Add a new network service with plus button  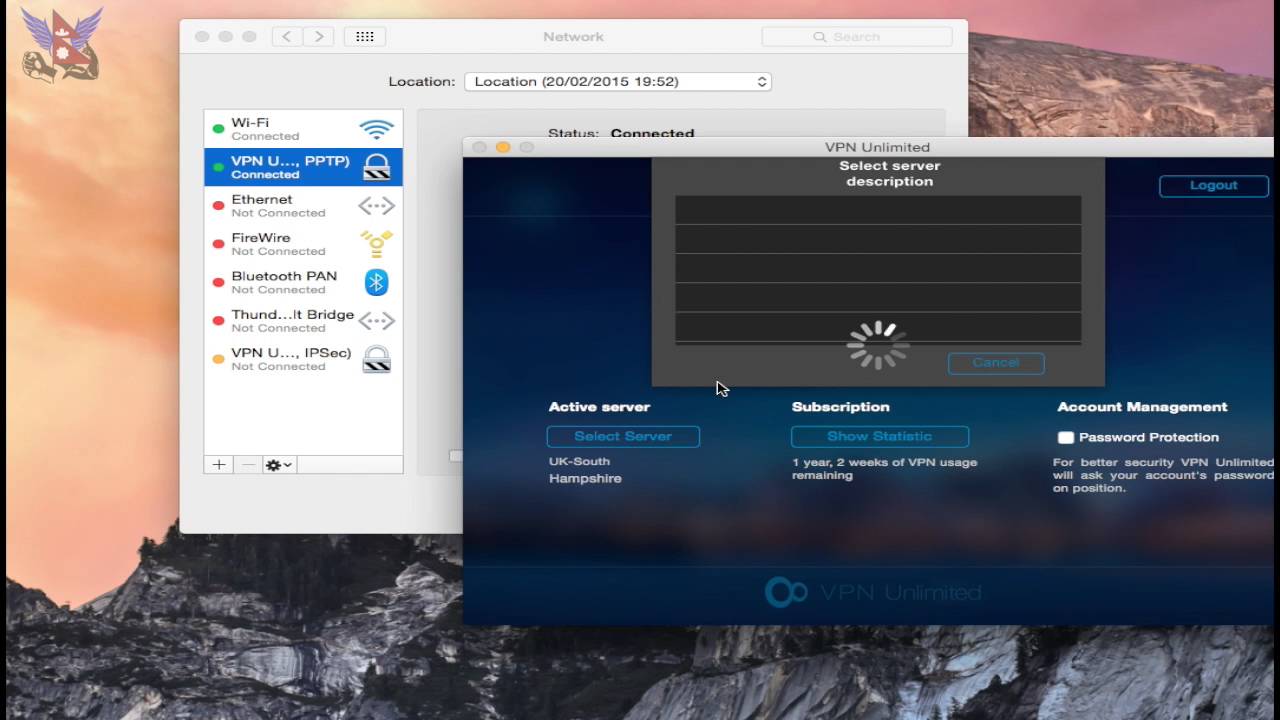point(218,465)
